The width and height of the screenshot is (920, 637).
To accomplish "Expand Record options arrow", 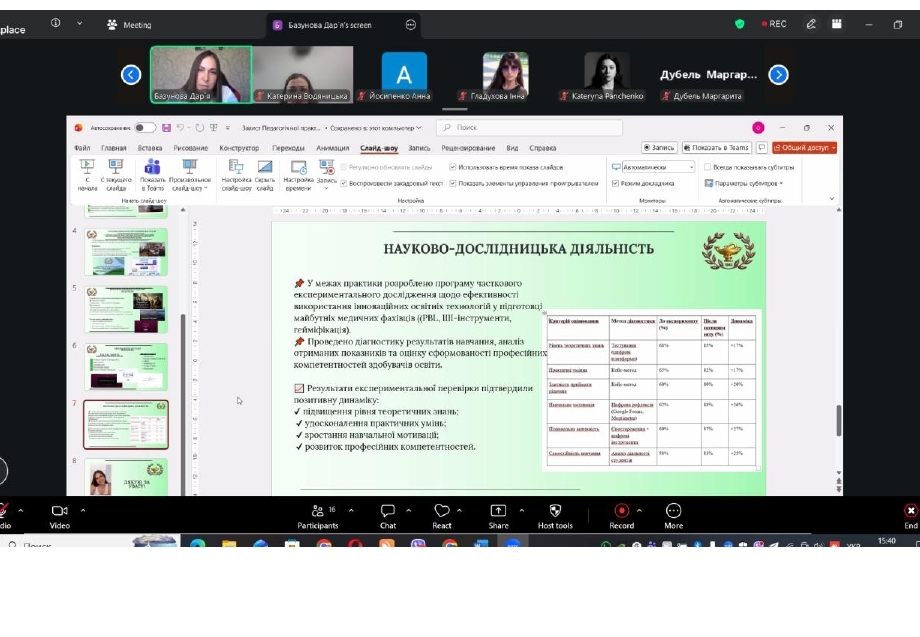I will [x=639, y=510].
